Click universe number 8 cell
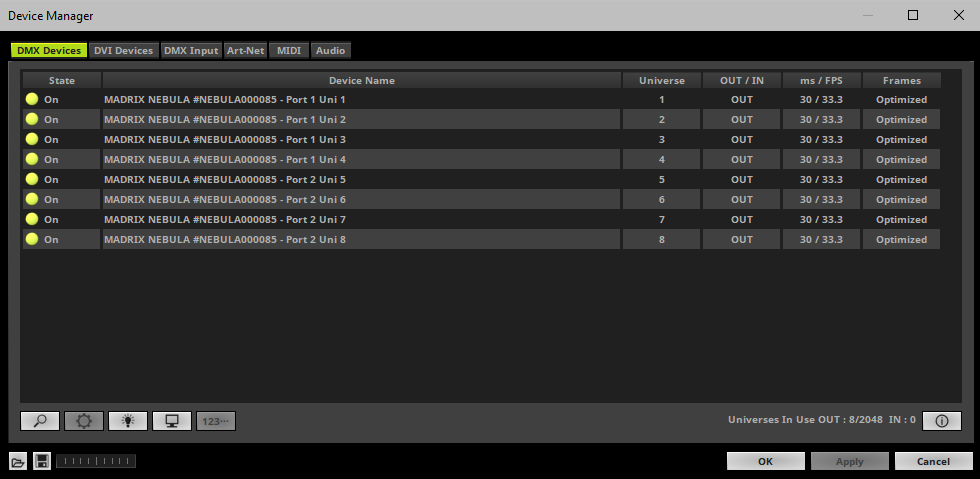 (661, 240)
